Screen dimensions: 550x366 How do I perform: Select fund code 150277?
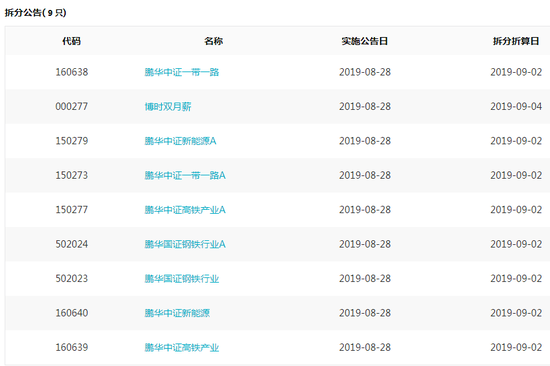pyautogui.click(x=72, y=210)
